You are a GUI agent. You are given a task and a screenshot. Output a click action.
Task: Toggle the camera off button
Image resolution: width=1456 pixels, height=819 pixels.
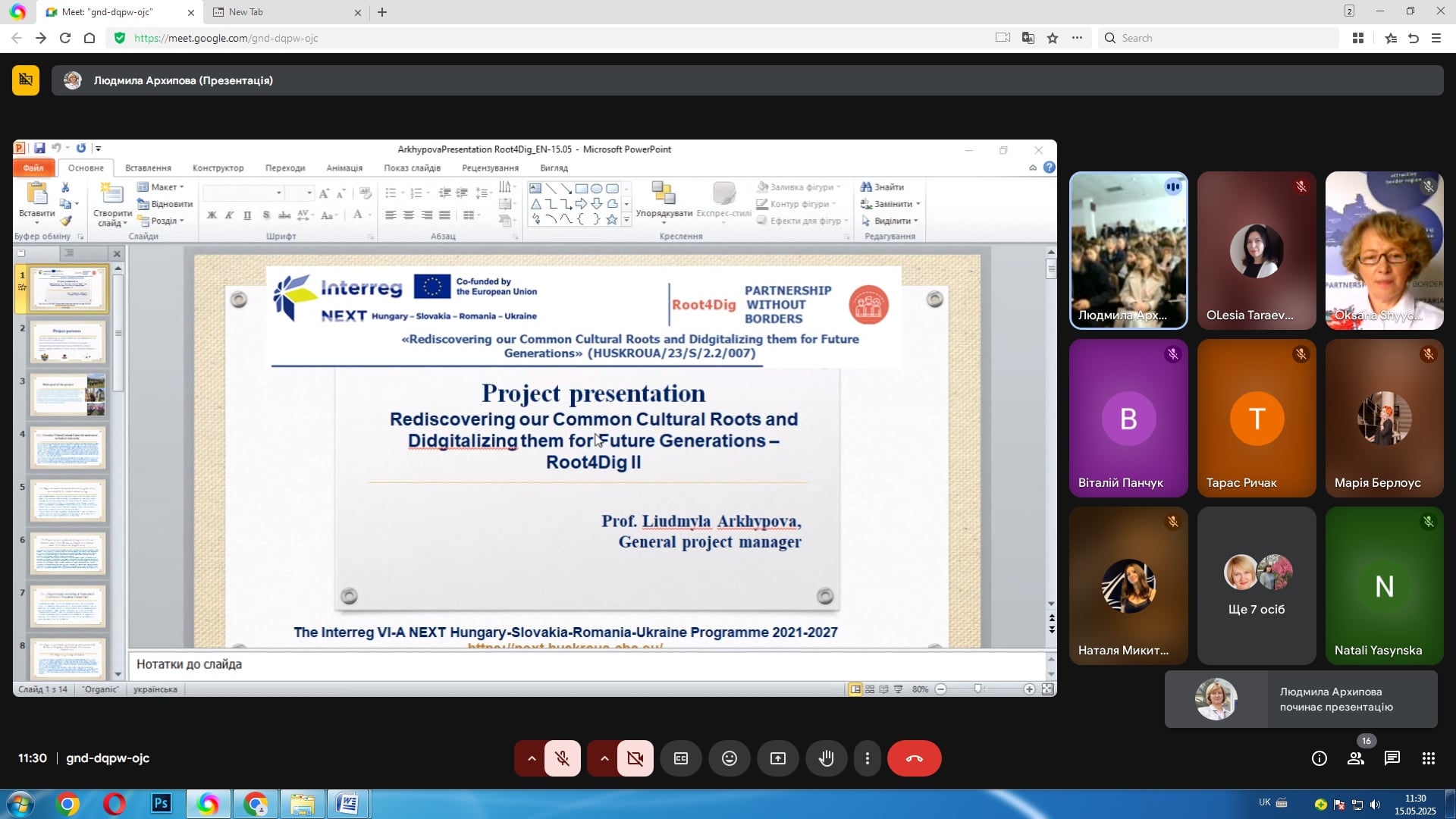point(635,758)
